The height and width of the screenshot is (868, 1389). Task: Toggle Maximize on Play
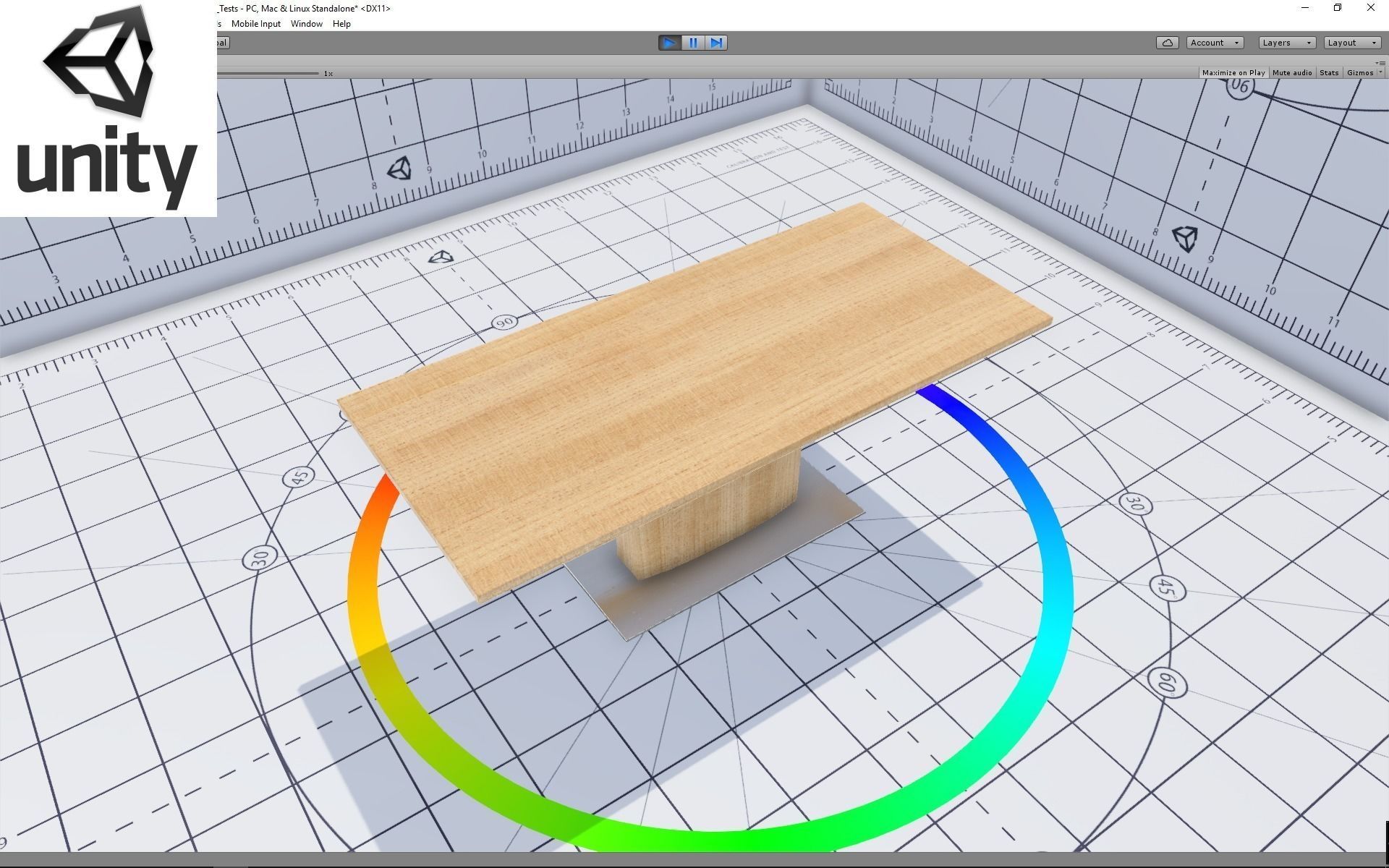point(1233,73)
